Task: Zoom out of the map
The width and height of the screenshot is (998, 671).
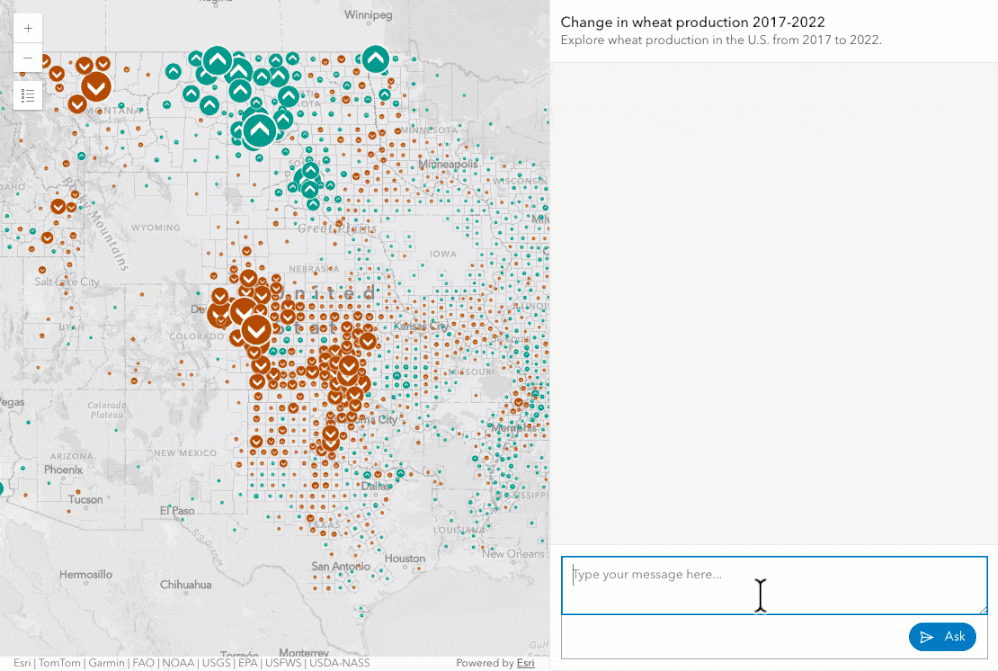Action: click(28, 58)
